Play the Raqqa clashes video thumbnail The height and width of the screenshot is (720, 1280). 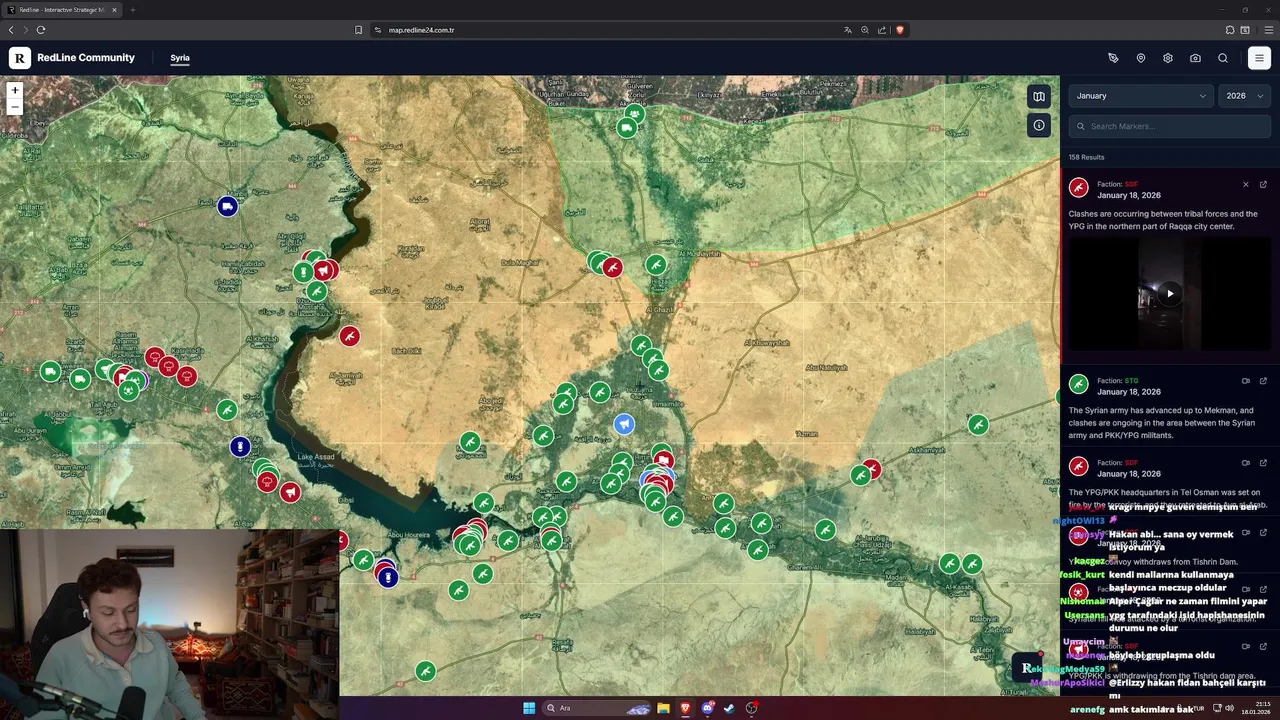point(1169,294)
